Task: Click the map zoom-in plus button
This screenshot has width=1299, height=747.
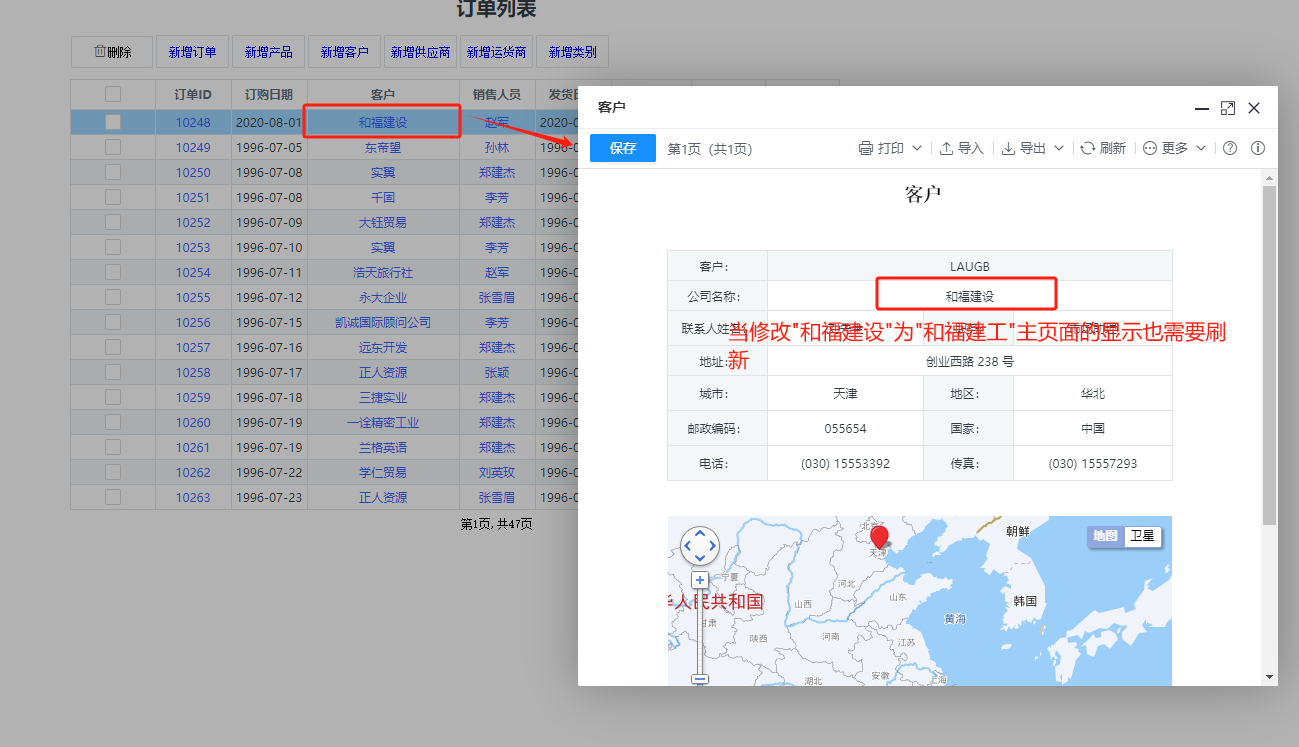Action: point(700,580)
